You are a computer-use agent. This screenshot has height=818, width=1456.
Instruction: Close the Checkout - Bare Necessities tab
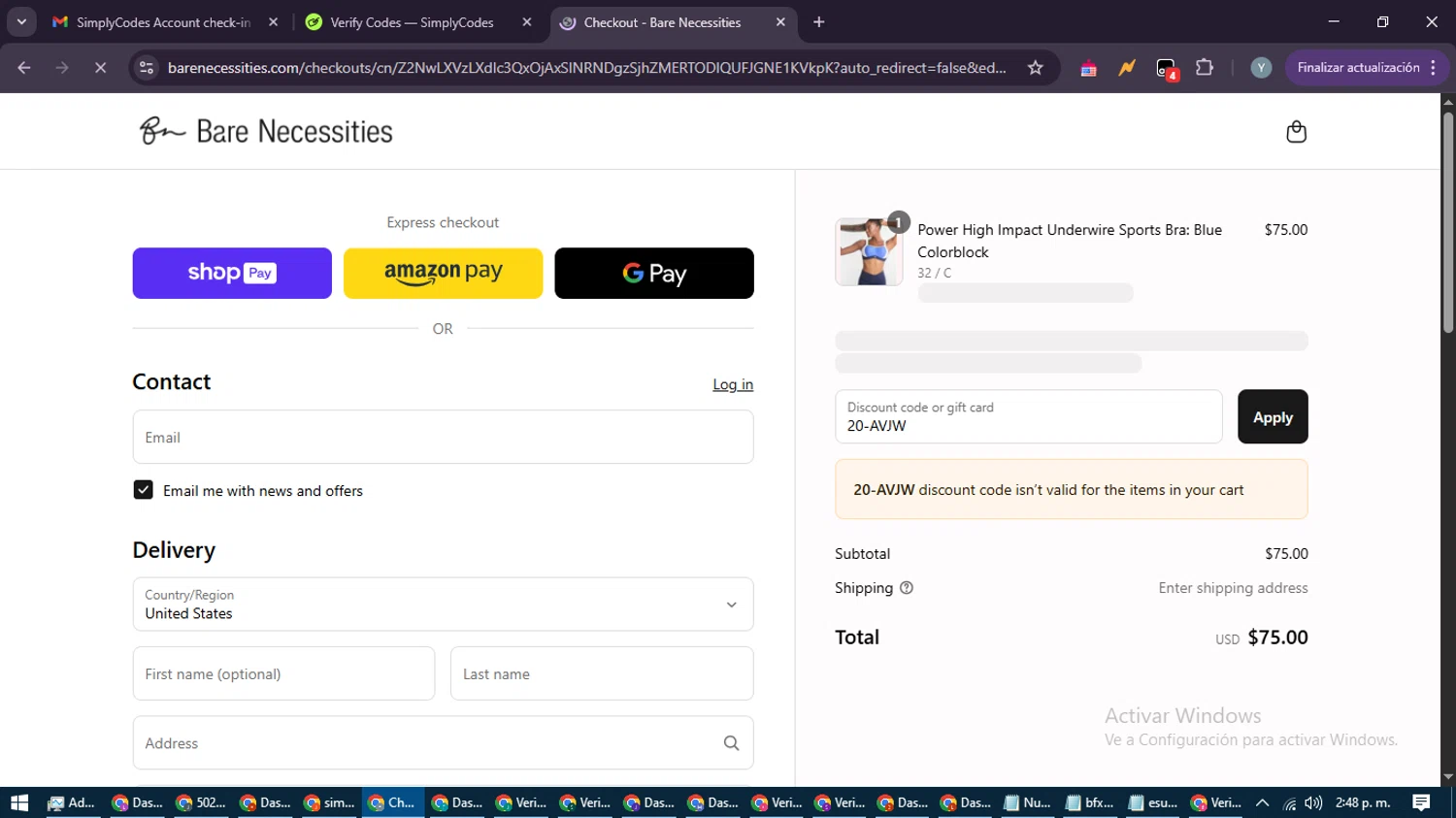780,22
